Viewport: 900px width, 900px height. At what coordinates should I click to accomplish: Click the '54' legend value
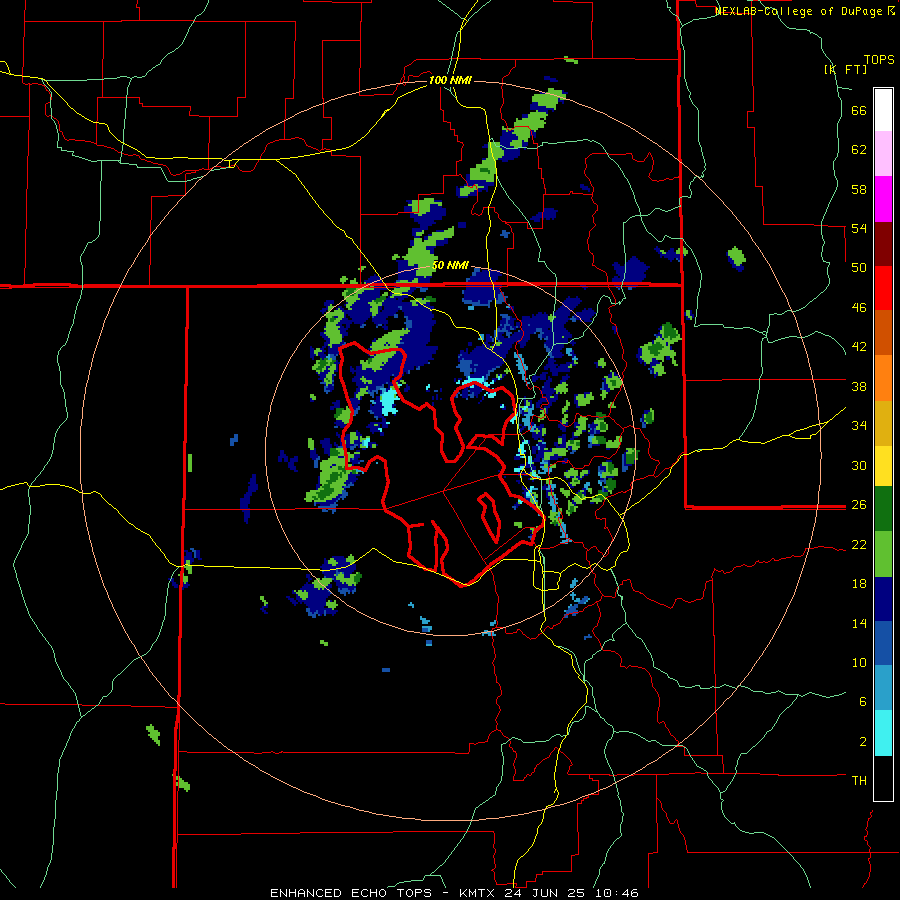[x=859, y=228]
